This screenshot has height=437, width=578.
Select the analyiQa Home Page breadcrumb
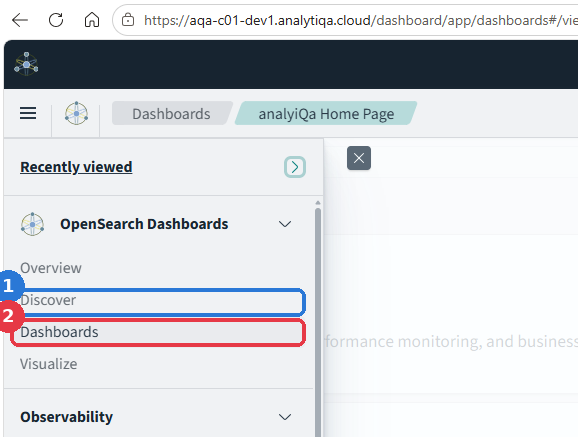coord(326,114)
